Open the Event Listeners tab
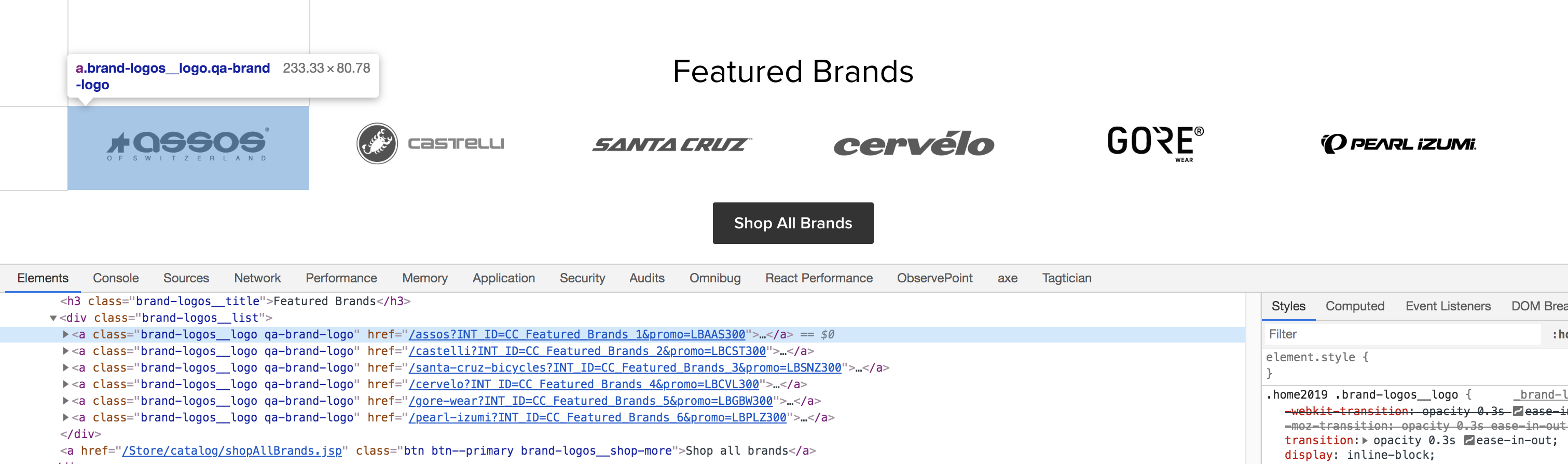Image resolution: width=1568 pixels, height=464 pixels. point(1448,306)
